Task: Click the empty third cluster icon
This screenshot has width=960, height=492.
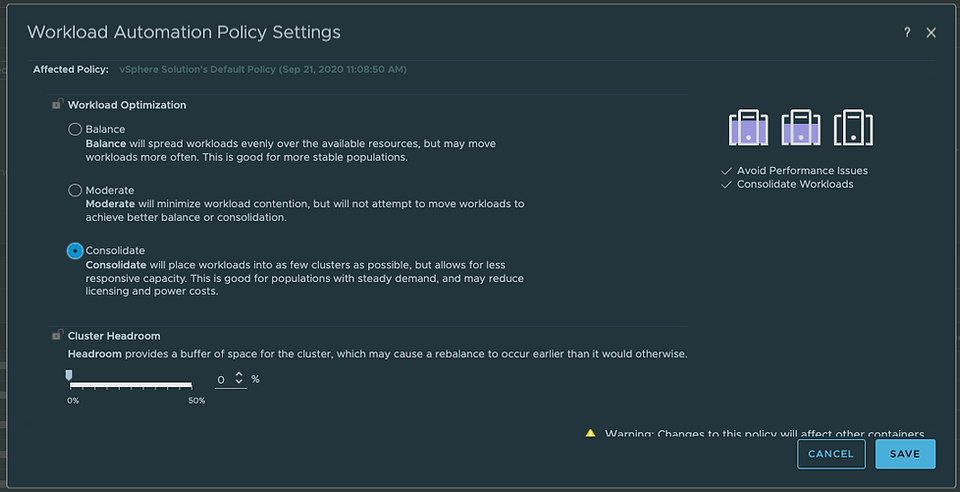Action: coord(853,127)
